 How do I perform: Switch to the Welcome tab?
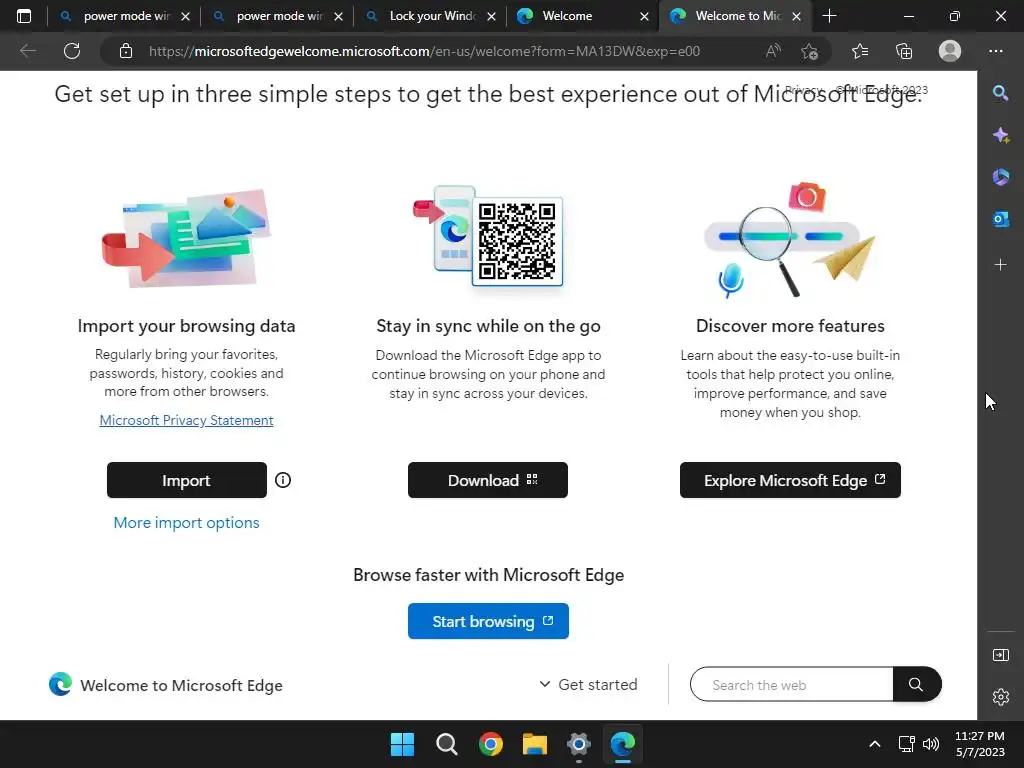tap(583, 16)
